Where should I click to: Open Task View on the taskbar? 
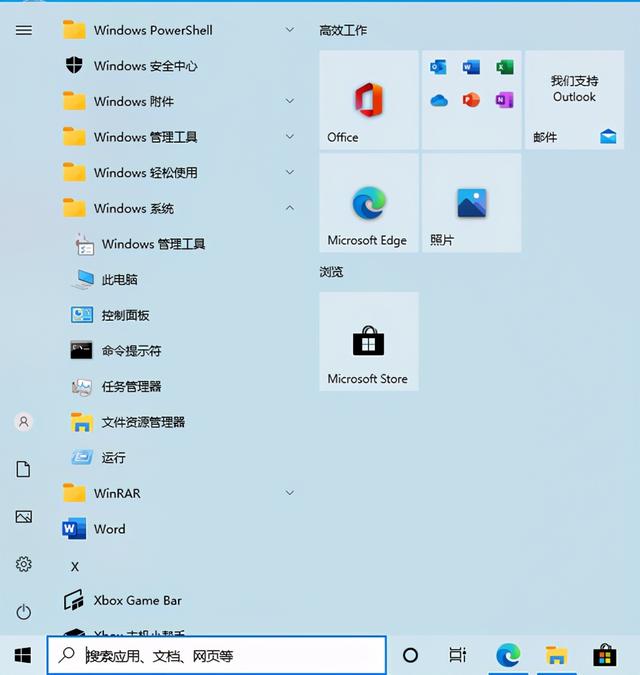point(458,655)
